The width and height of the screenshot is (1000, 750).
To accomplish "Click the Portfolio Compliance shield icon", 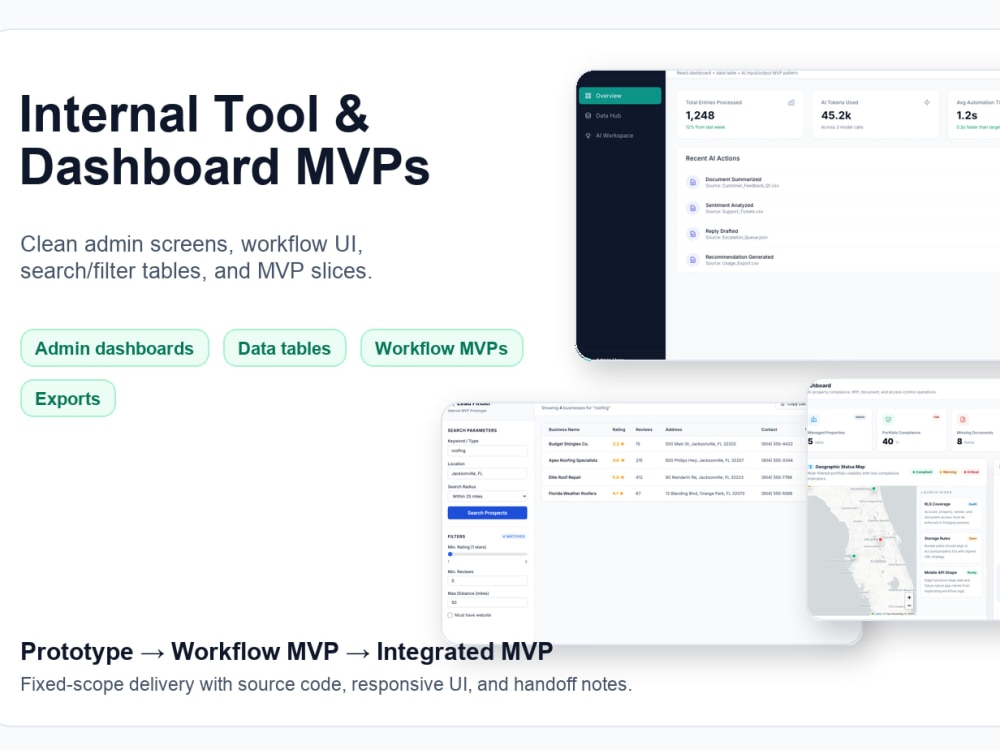I will [888, 419].
